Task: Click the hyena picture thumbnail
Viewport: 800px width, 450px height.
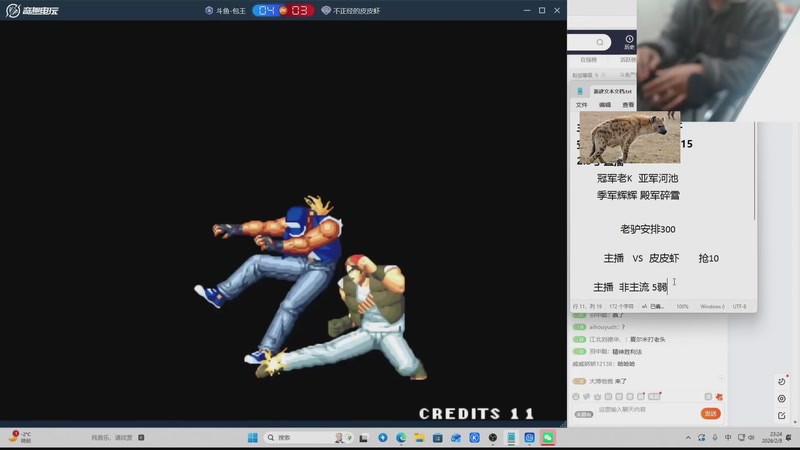Action: coord(630,137)
